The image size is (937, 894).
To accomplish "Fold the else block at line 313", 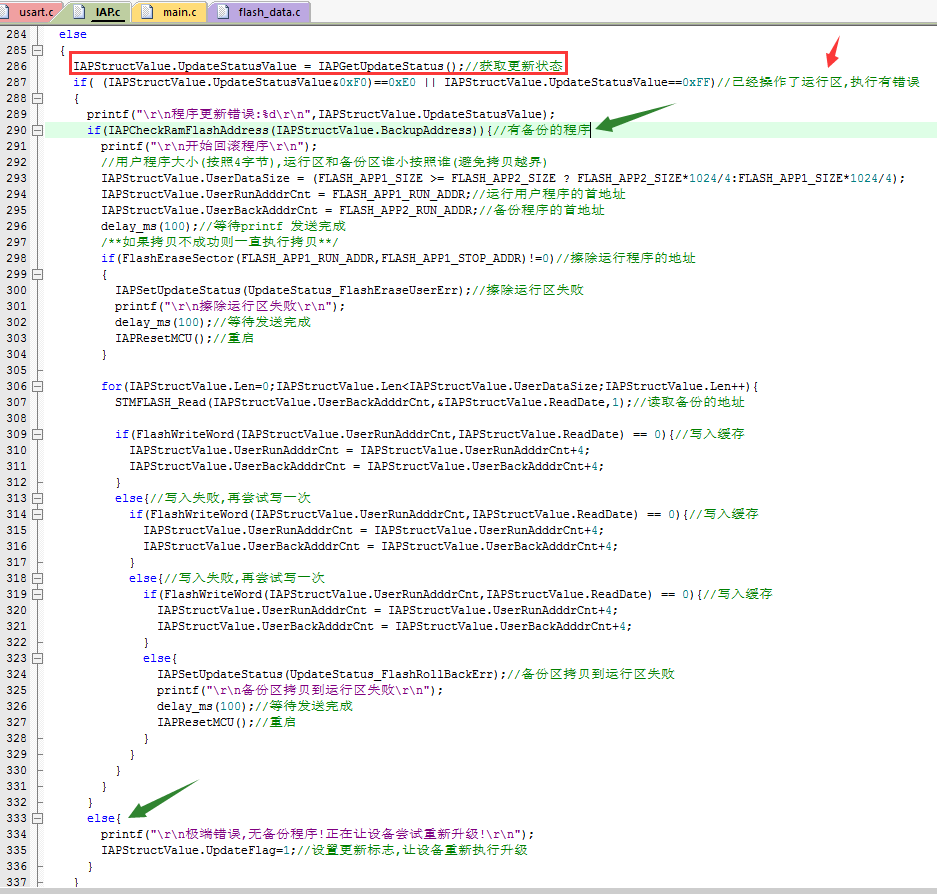I will tap(38, 498).
